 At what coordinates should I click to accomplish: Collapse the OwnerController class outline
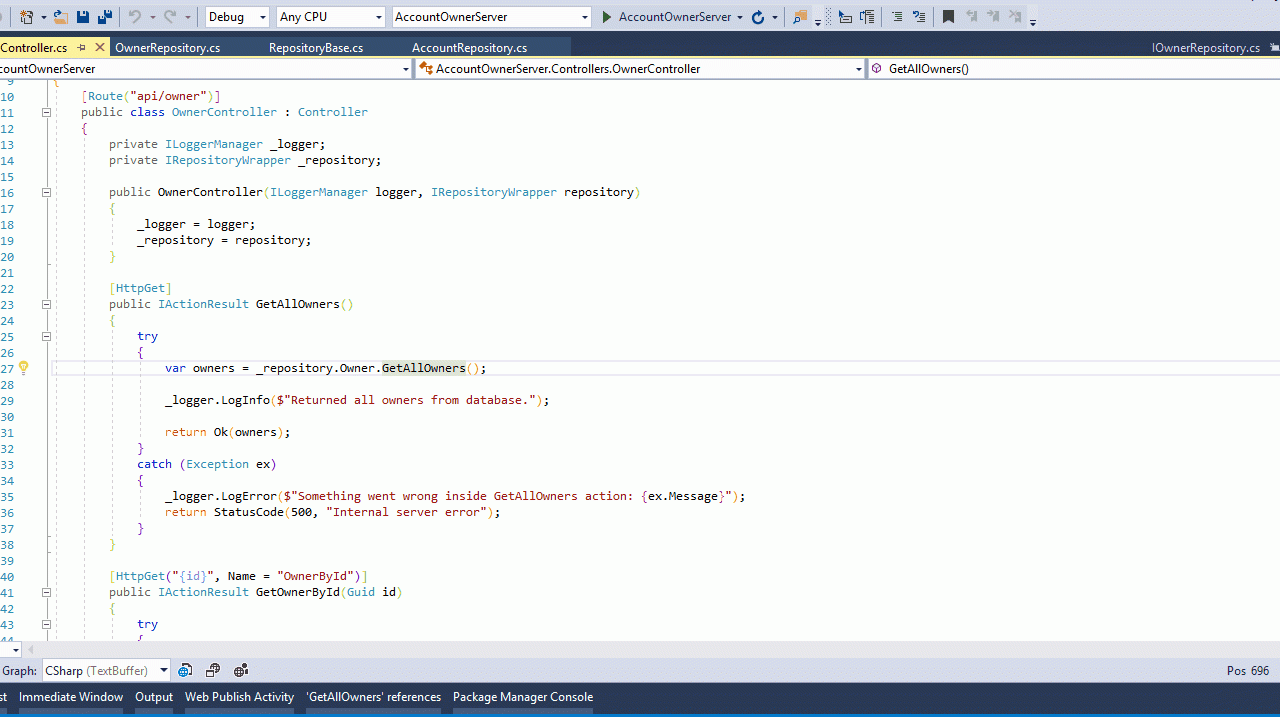coord(46,112)
